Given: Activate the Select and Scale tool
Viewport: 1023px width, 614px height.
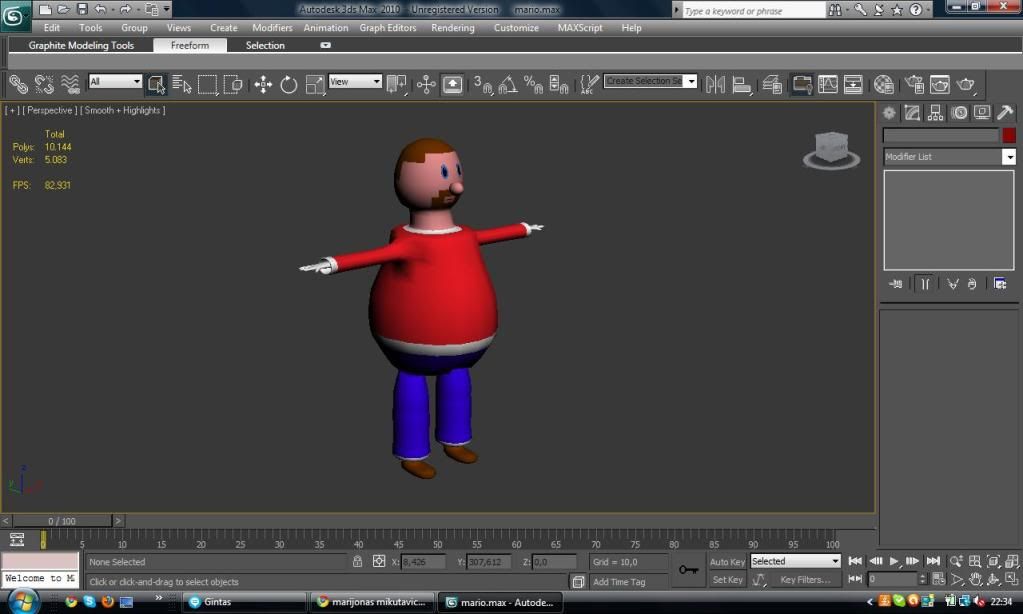Looking at the screenshot, I should point(314,84).
